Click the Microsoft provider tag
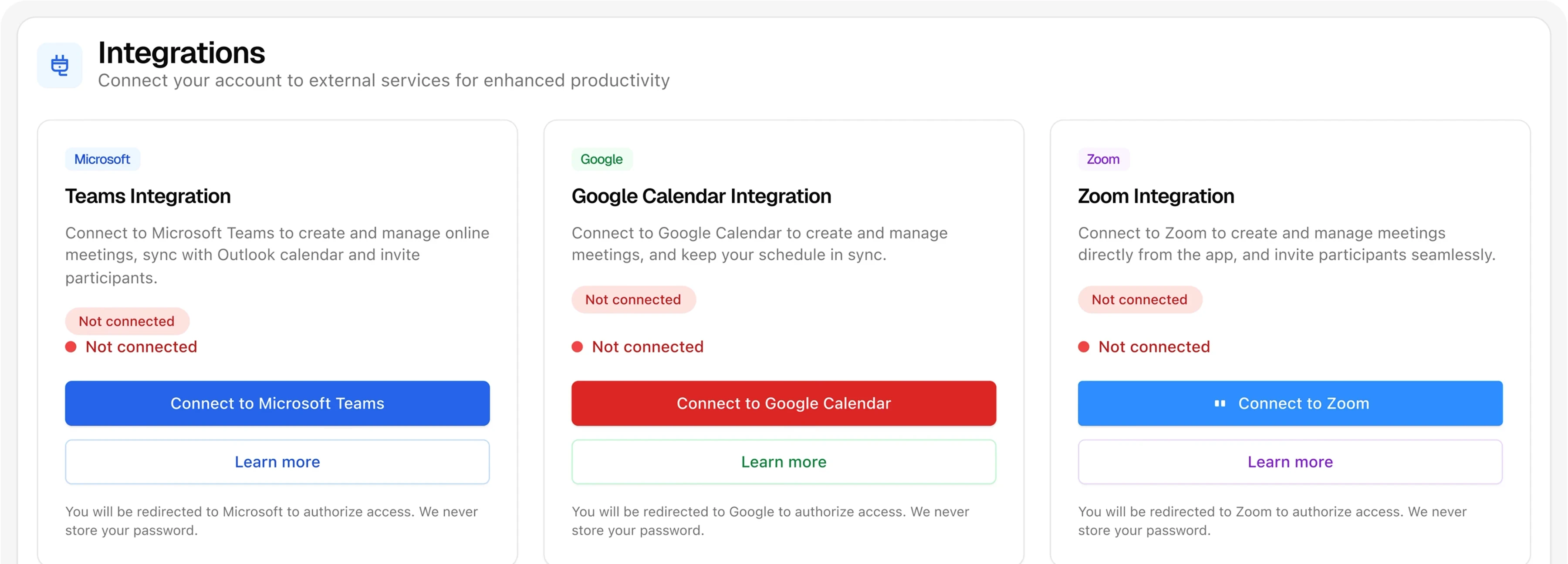Viewport: 1568px width, 564px height. click(x=102, y=159)
